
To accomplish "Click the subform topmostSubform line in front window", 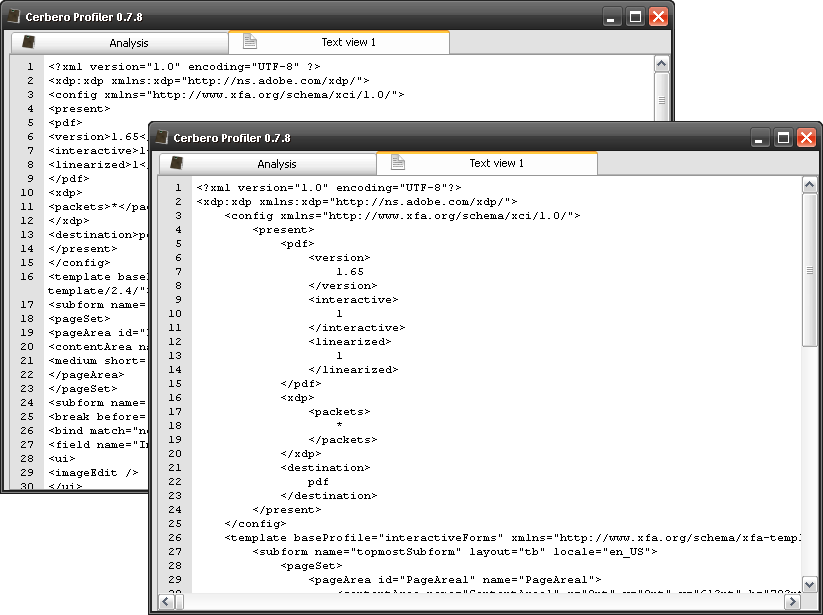I will point(455,552).
